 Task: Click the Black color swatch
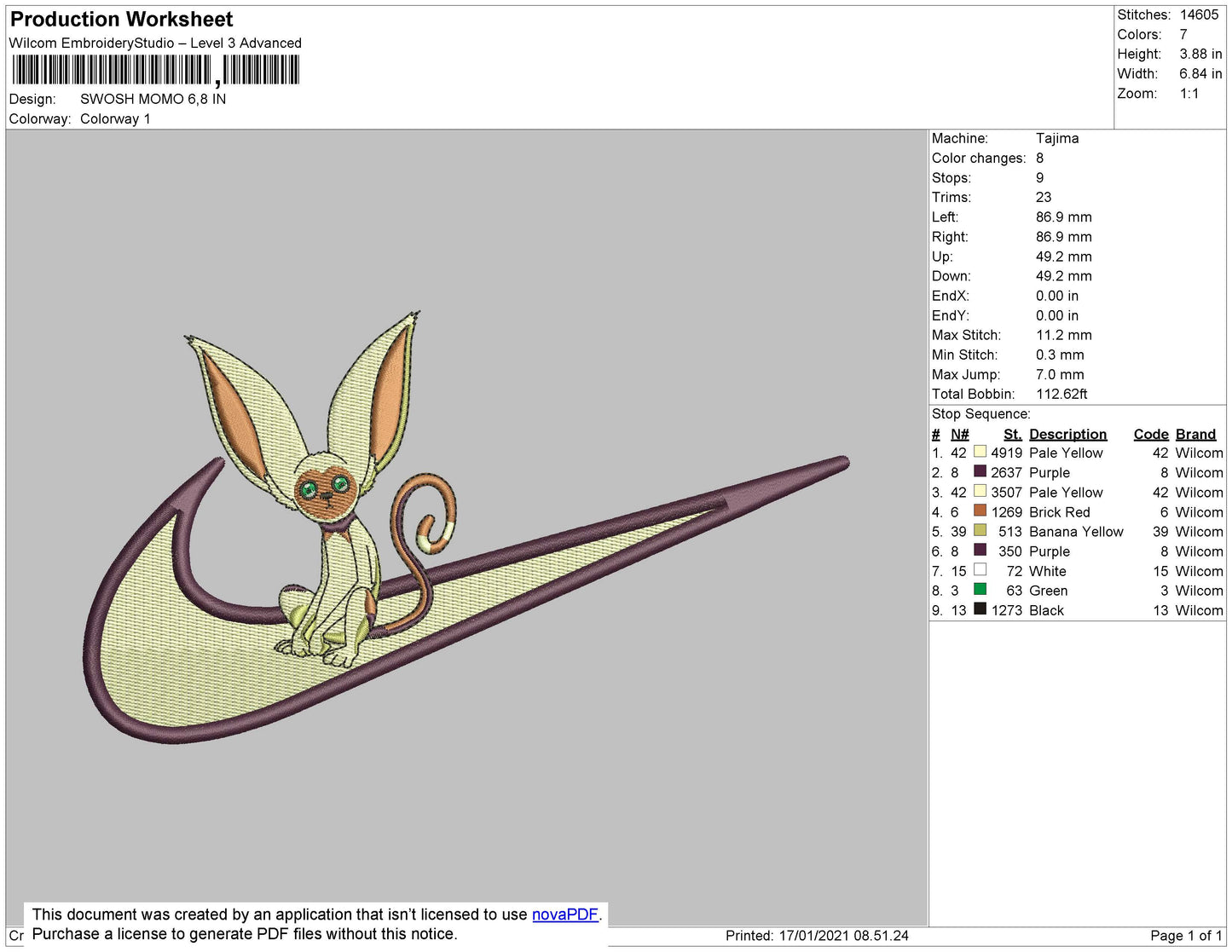click(980, 609)
